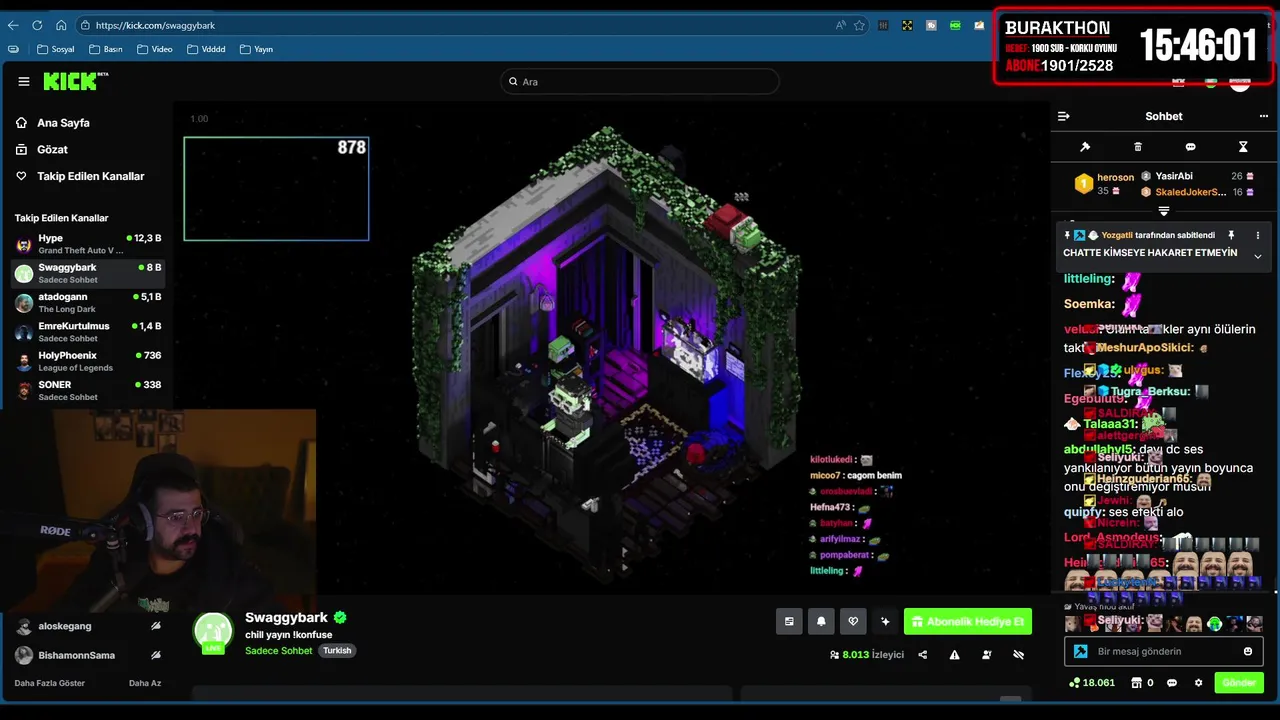Open chat settings gear
The image size is (1280, 720).
point(1198,683)
